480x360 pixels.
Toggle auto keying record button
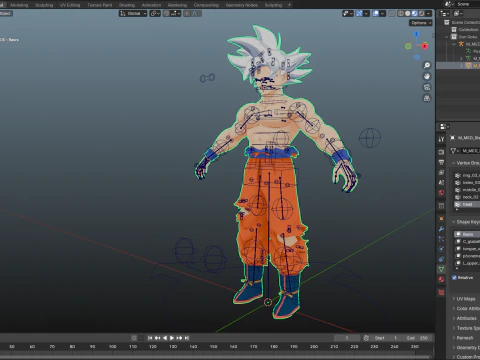tap(134, 338)
